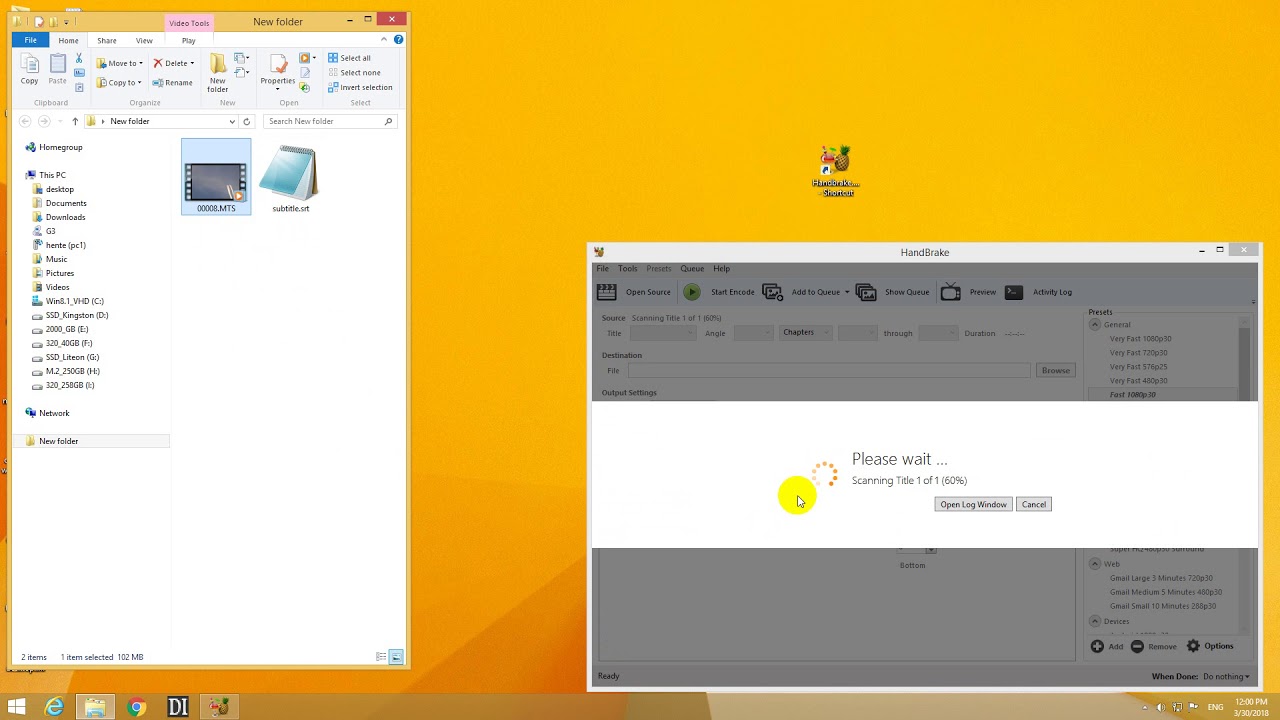The image size is (1280, 720).
Task: Collapse the General presets group
Action: (x=1095, y=324)
